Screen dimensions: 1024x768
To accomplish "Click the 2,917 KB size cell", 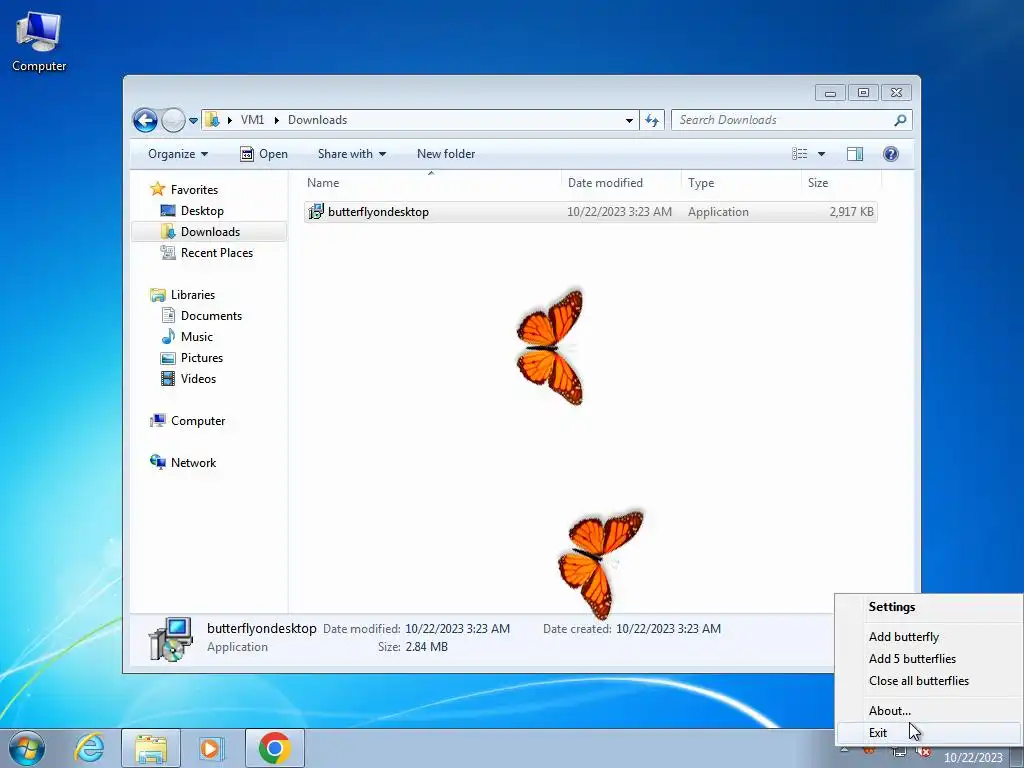I will [851, 212].
